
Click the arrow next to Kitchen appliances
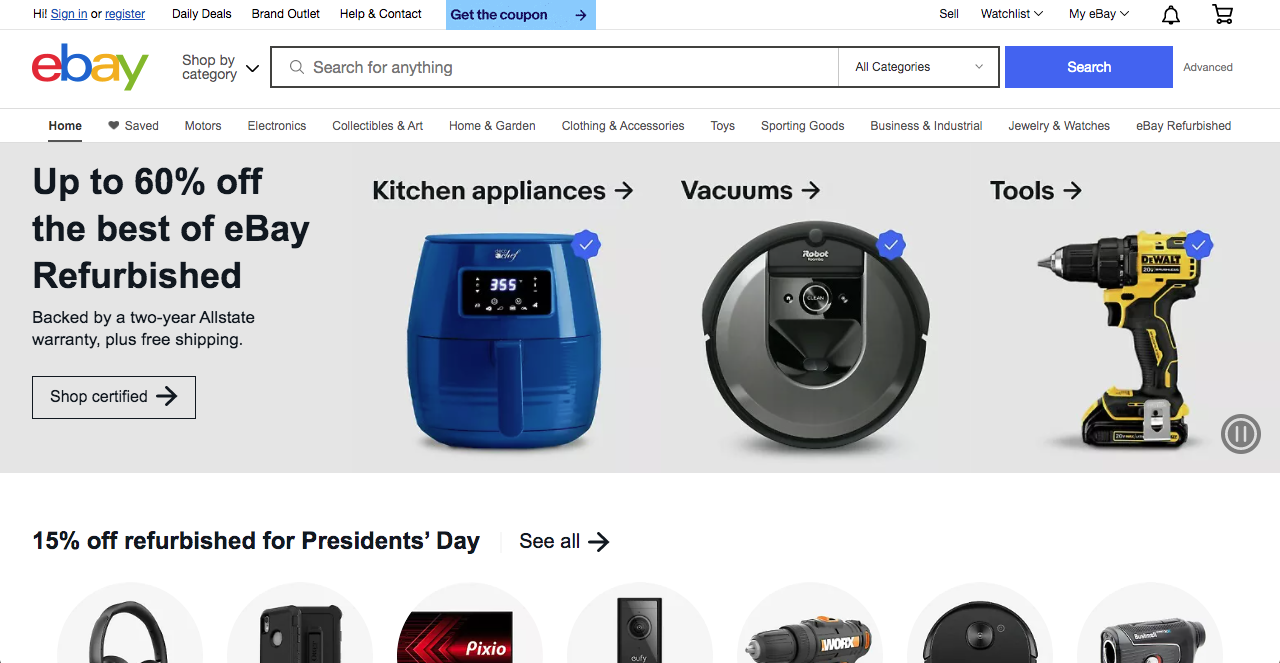(624, 190)
